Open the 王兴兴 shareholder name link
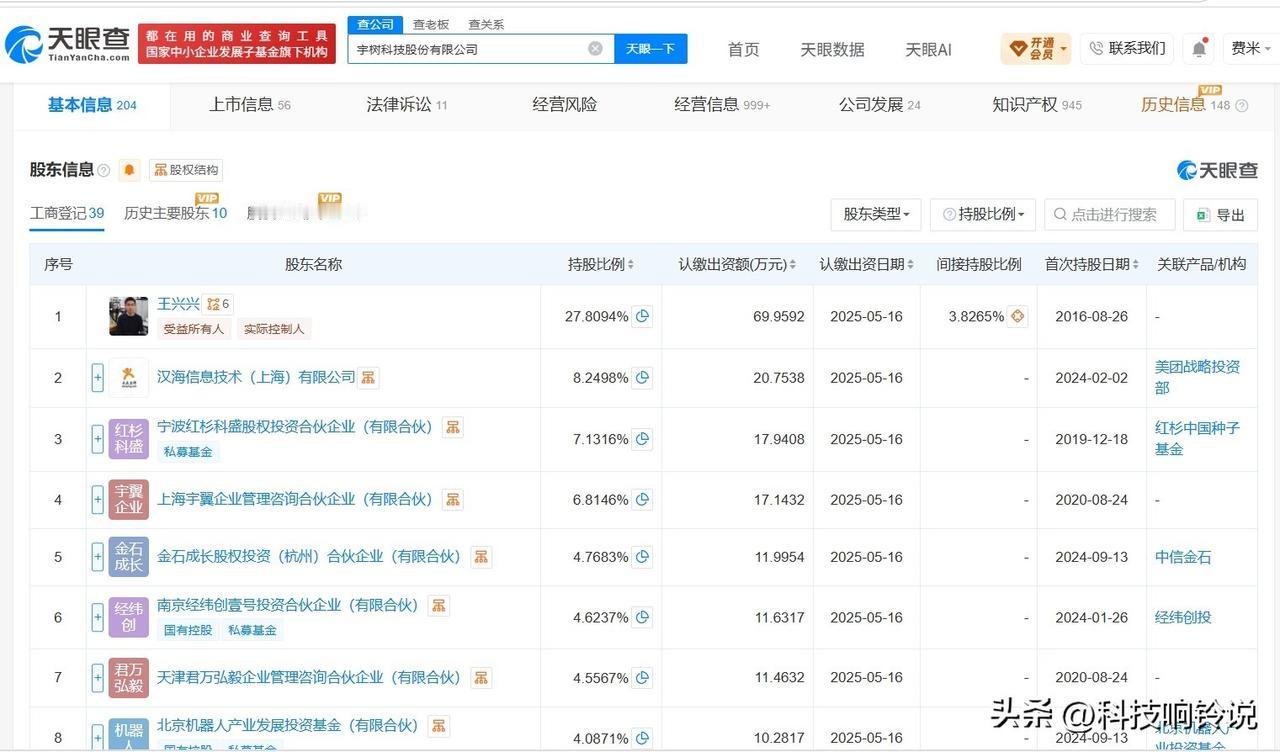The width and height of the screenshot is (1280, 752). click(178, 303)
